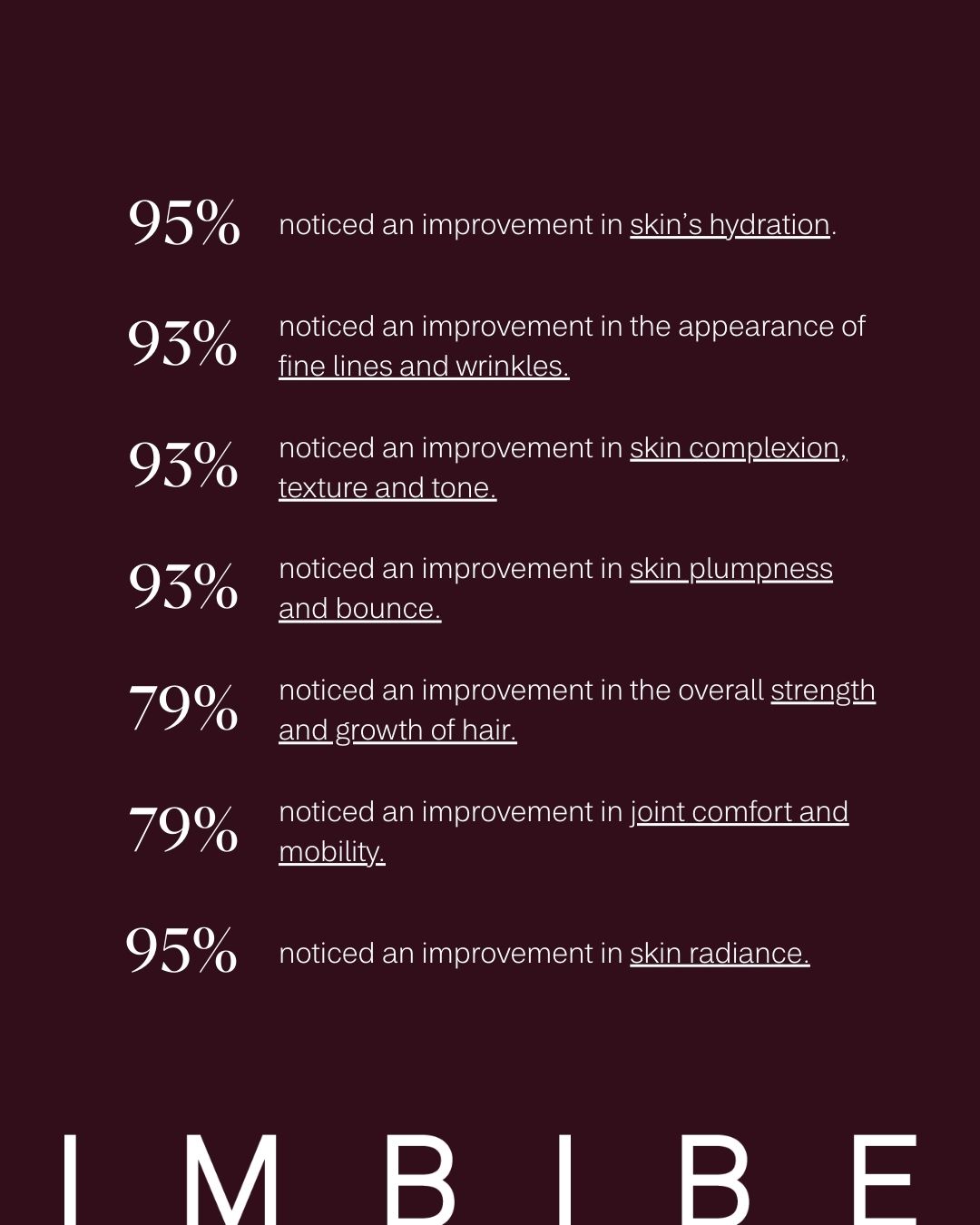Select the 93% statistic for skin plumpness
980x1225 pixels.
pyautogui.click(x=182, y=586)
